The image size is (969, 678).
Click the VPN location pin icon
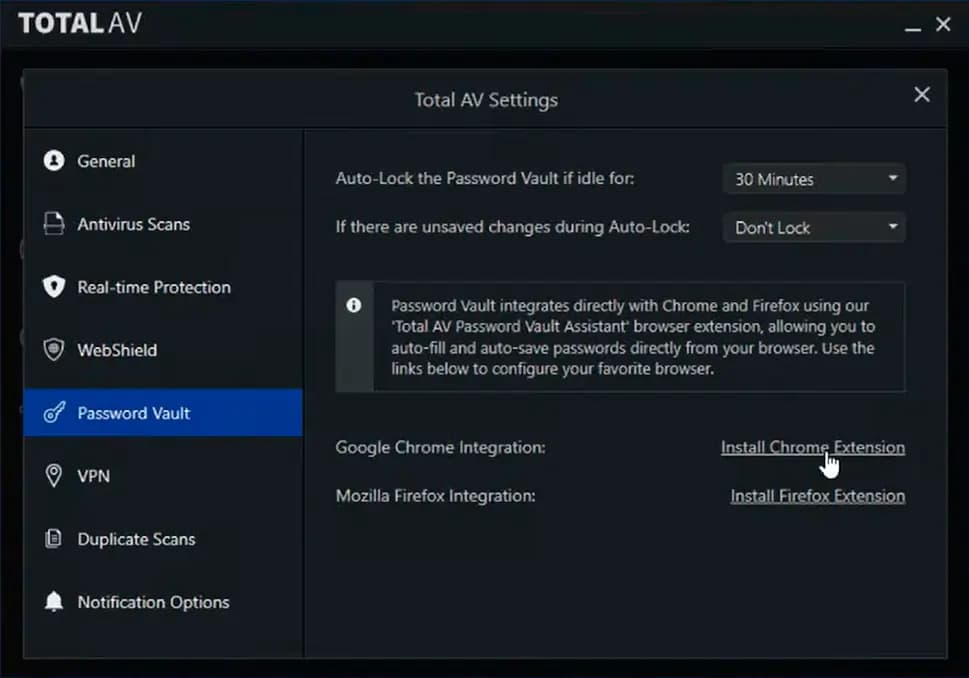[54, 475]
